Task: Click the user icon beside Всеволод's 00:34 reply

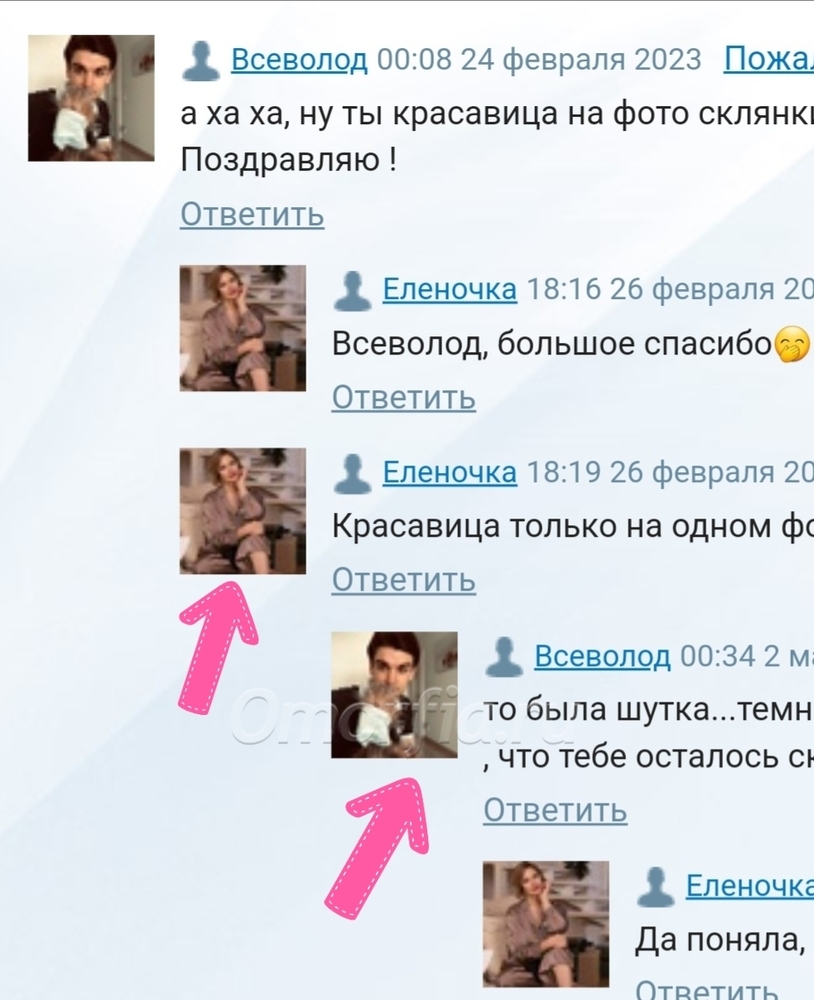Action: click(504, 656)
